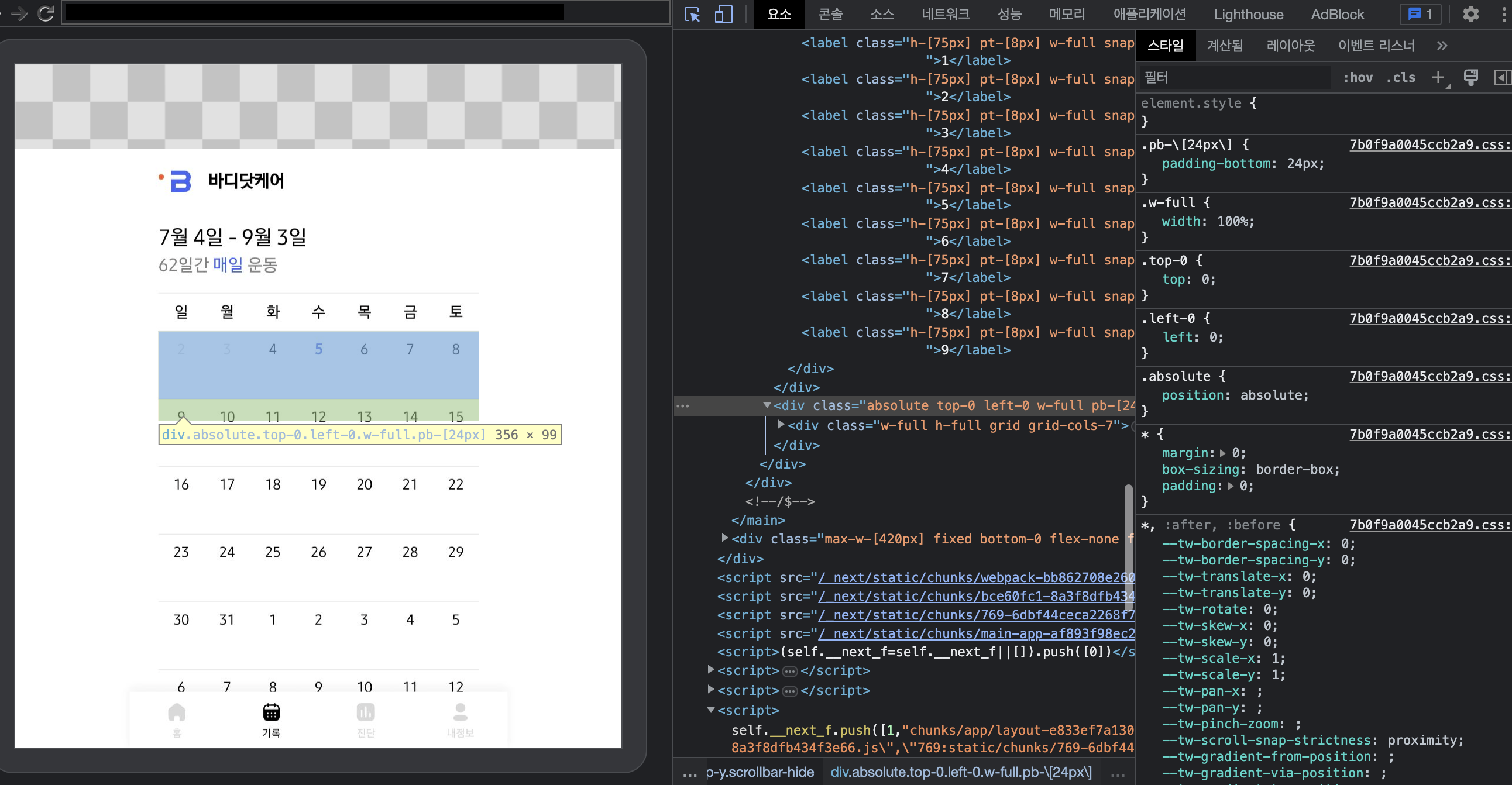The image size is (1512, 785).
Task: Open the 메모리 Memory tab
Action: coord(1067,14)
